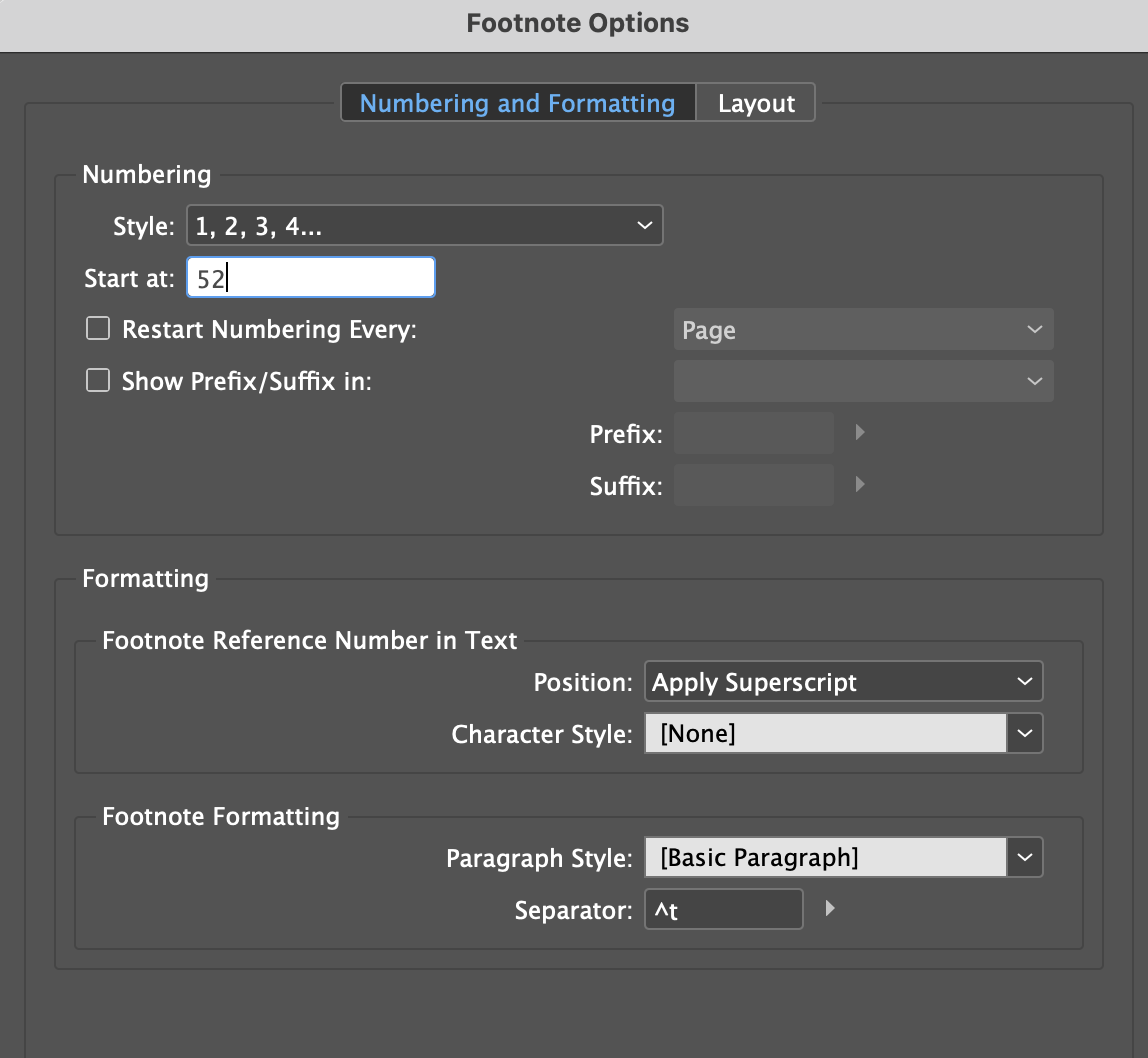Enable the Restart Numbering Every checkbox
This screenshot has height=1058, width=1148.
98,329
